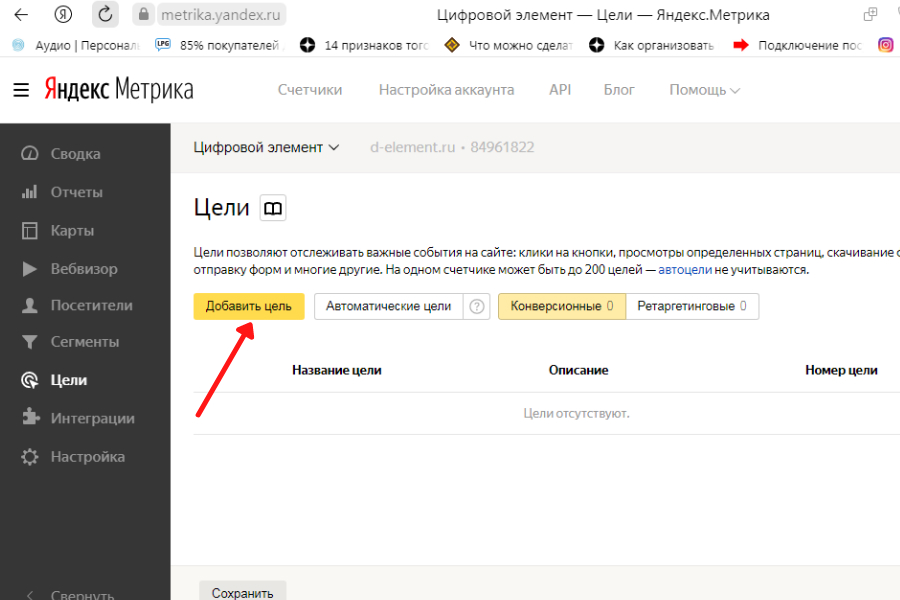Image resolution: width=900 pixels, height=600 pixels.
Task: Click the question mark icon near Автоматические цели
Action: coord(478,307)
